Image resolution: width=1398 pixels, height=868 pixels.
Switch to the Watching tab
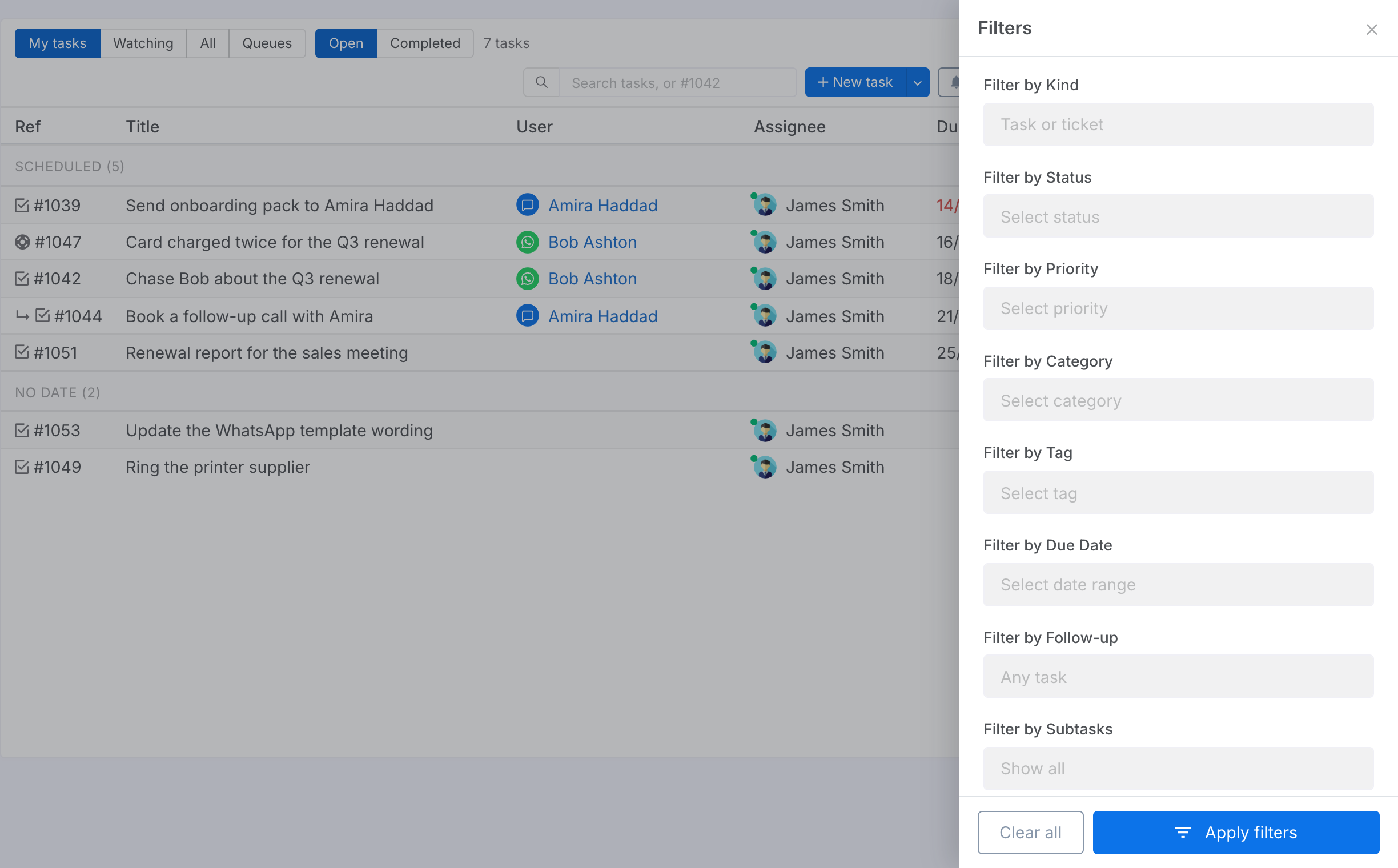point(143,43)
